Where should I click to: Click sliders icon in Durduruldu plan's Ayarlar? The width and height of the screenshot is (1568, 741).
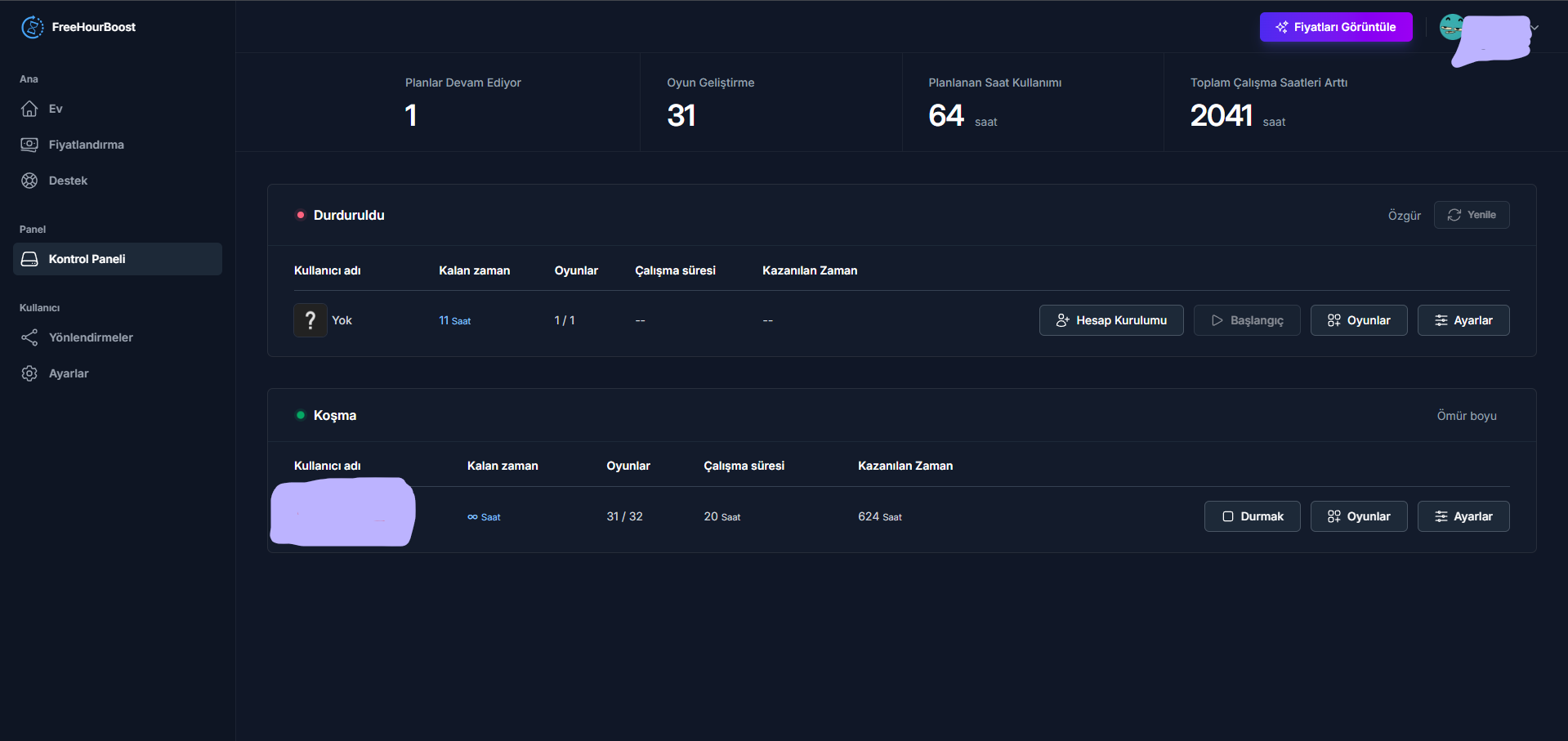[x=1441, y=320]
